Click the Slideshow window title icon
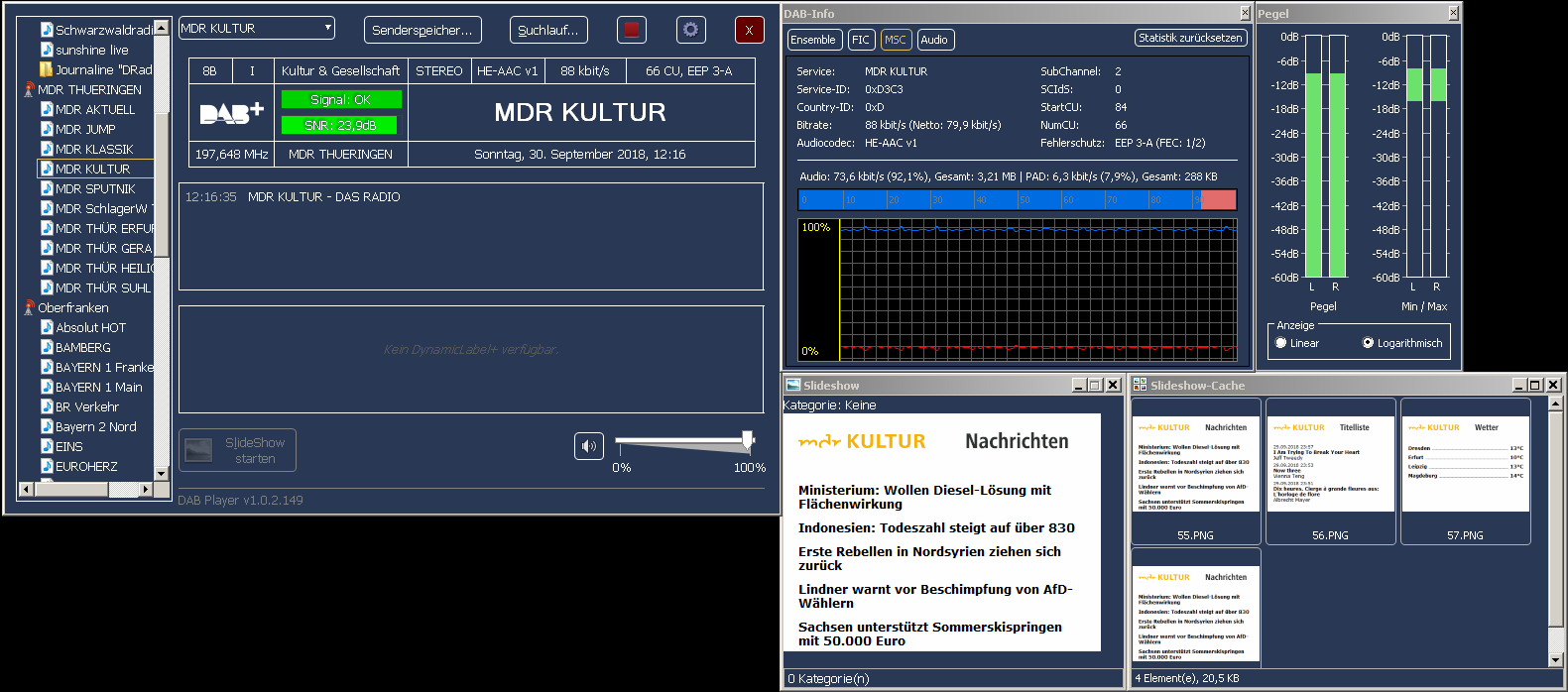 point(792,385)
